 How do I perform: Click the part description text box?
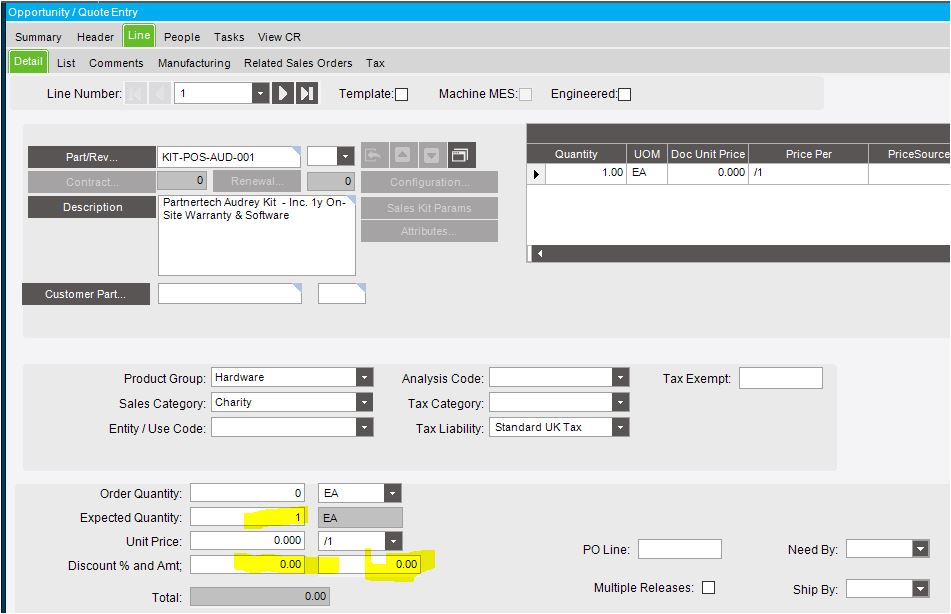tap(257, 235)
